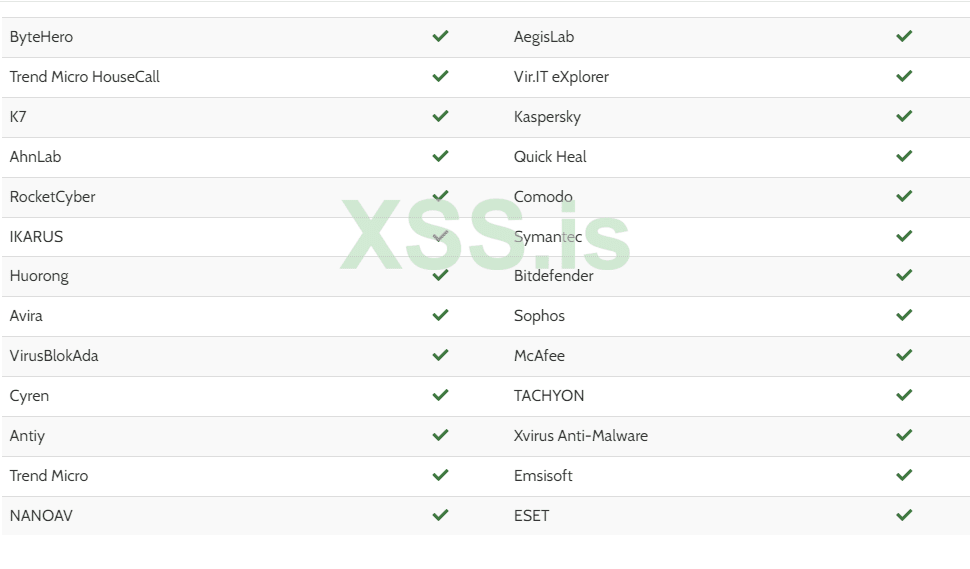
Task: Click the check icon in the NANOAV row
Action: 440,515
